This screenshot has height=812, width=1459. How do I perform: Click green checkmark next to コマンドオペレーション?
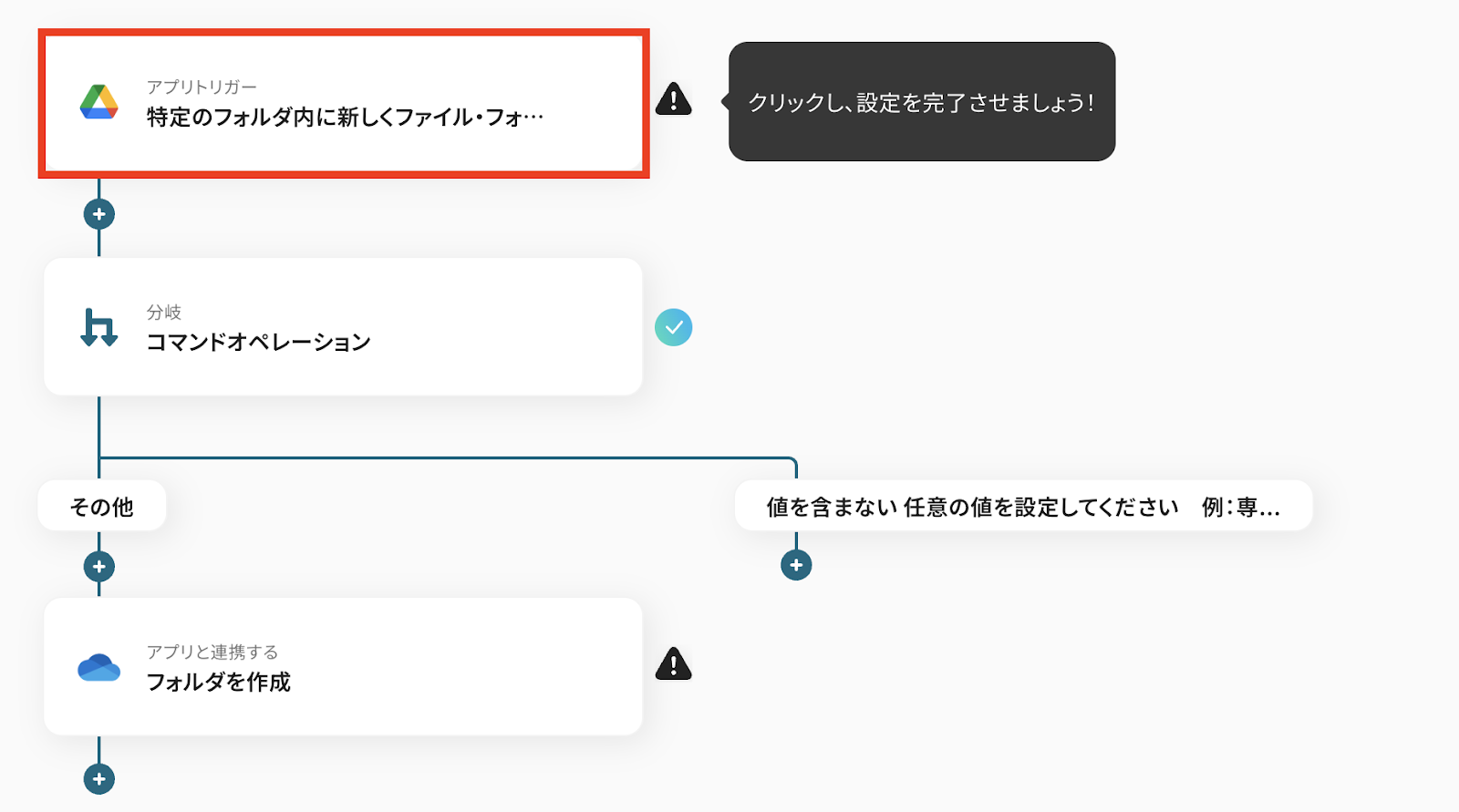click(673, 327)
